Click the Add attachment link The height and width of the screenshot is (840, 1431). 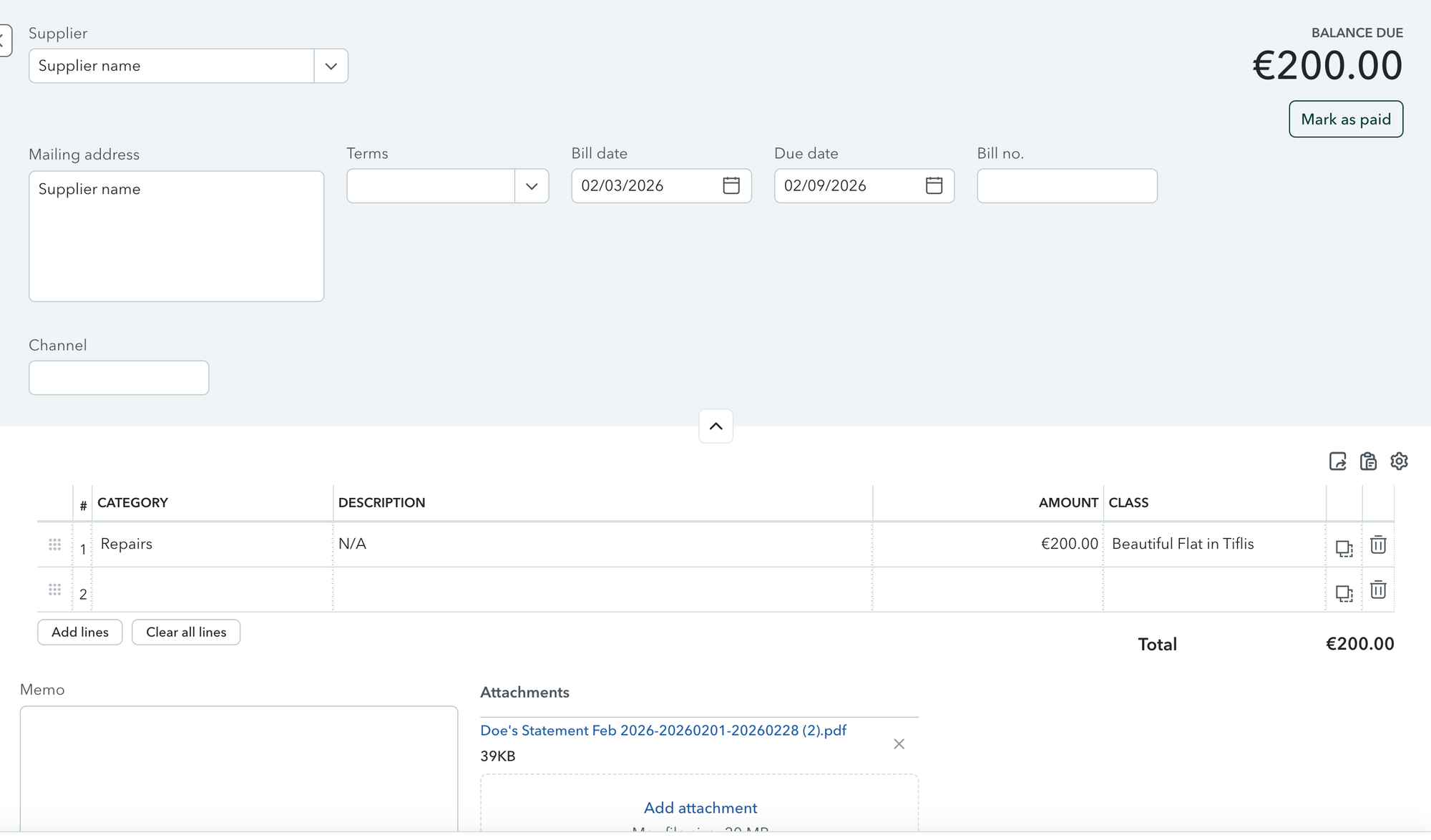(700, 808)
